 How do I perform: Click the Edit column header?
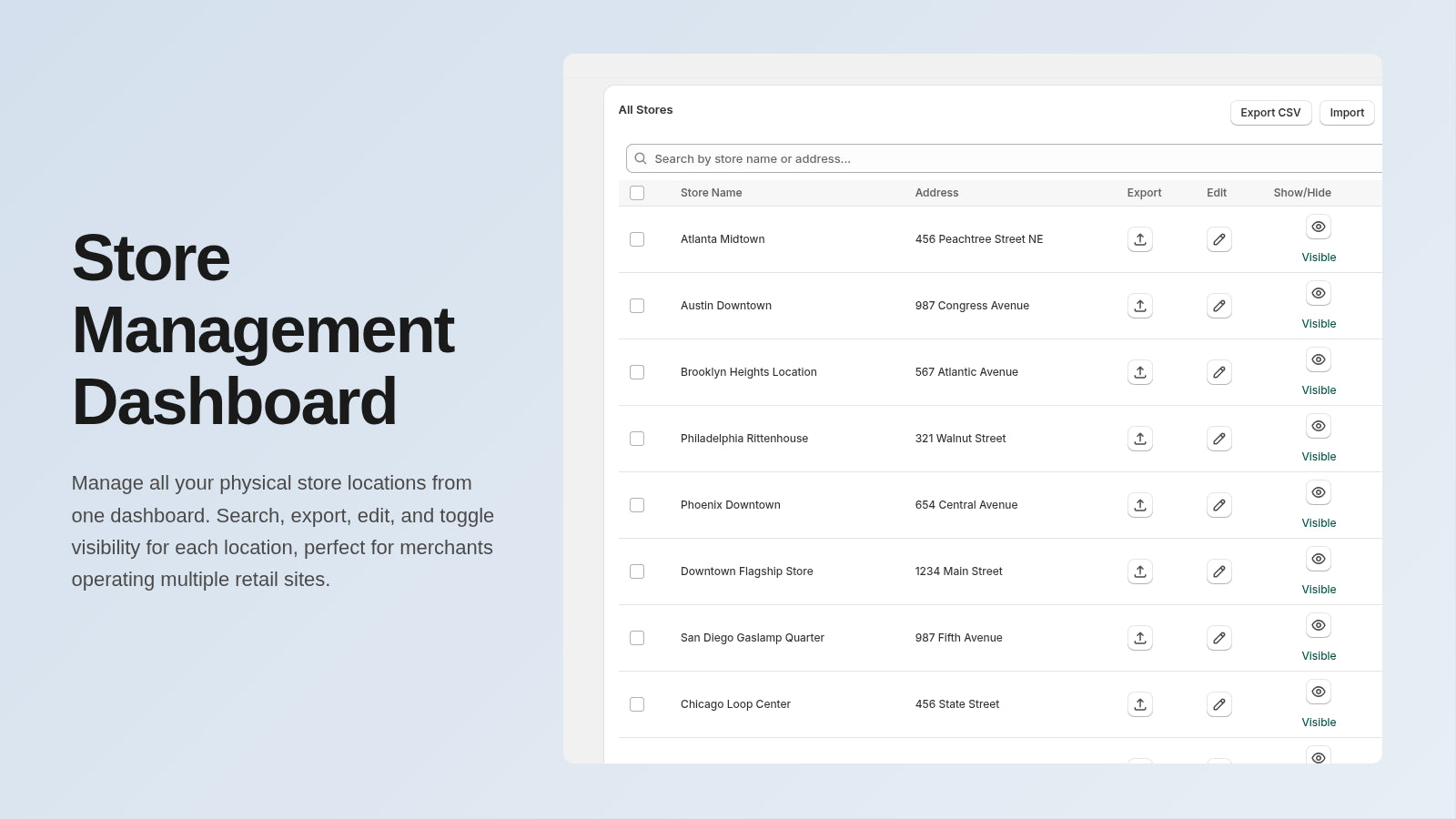click(1217, 193)
